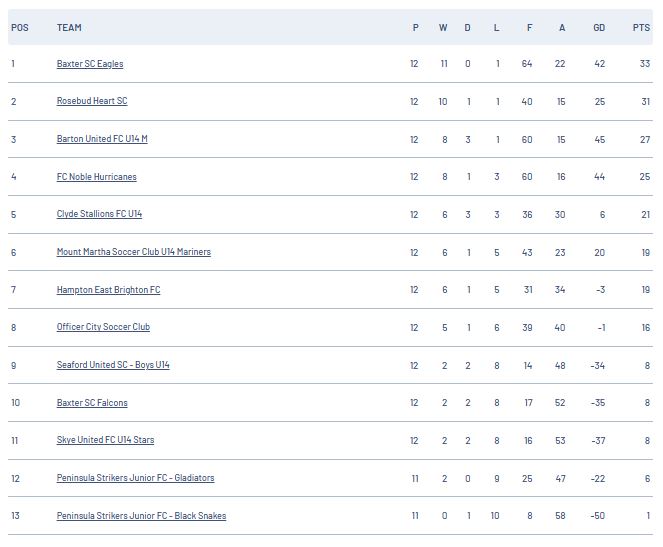Select the FC Noble Hurricanes link
The image size is (663, 547).
96,177
